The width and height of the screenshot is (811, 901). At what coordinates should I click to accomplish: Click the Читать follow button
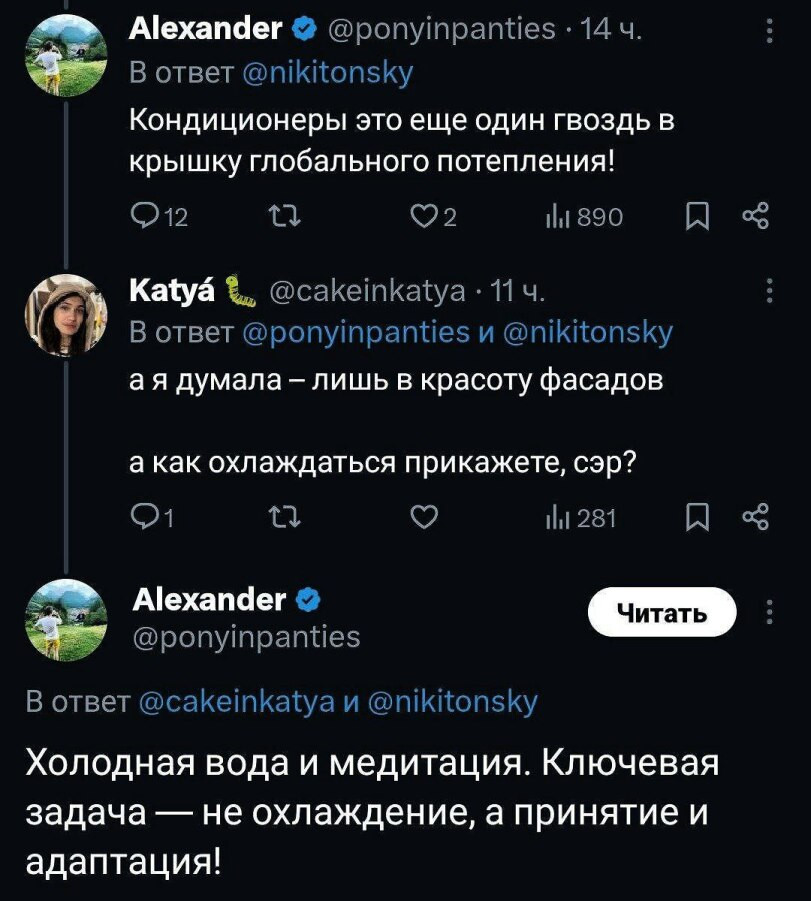[661, 612]
